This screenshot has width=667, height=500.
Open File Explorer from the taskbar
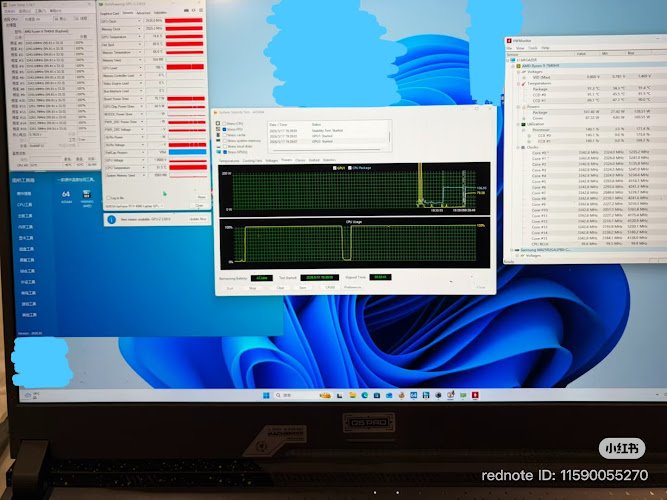(352, 395)
